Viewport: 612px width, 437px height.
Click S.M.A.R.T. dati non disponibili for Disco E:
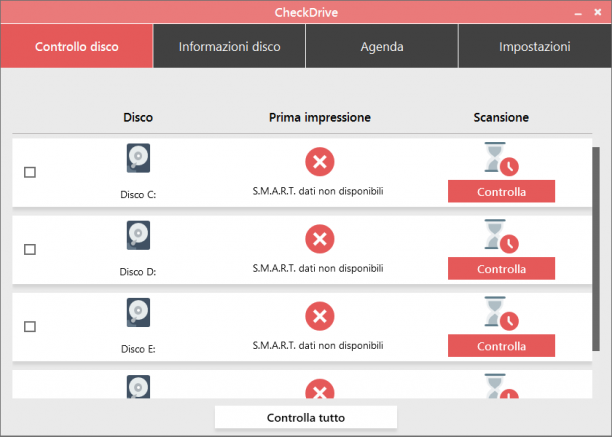318,345
